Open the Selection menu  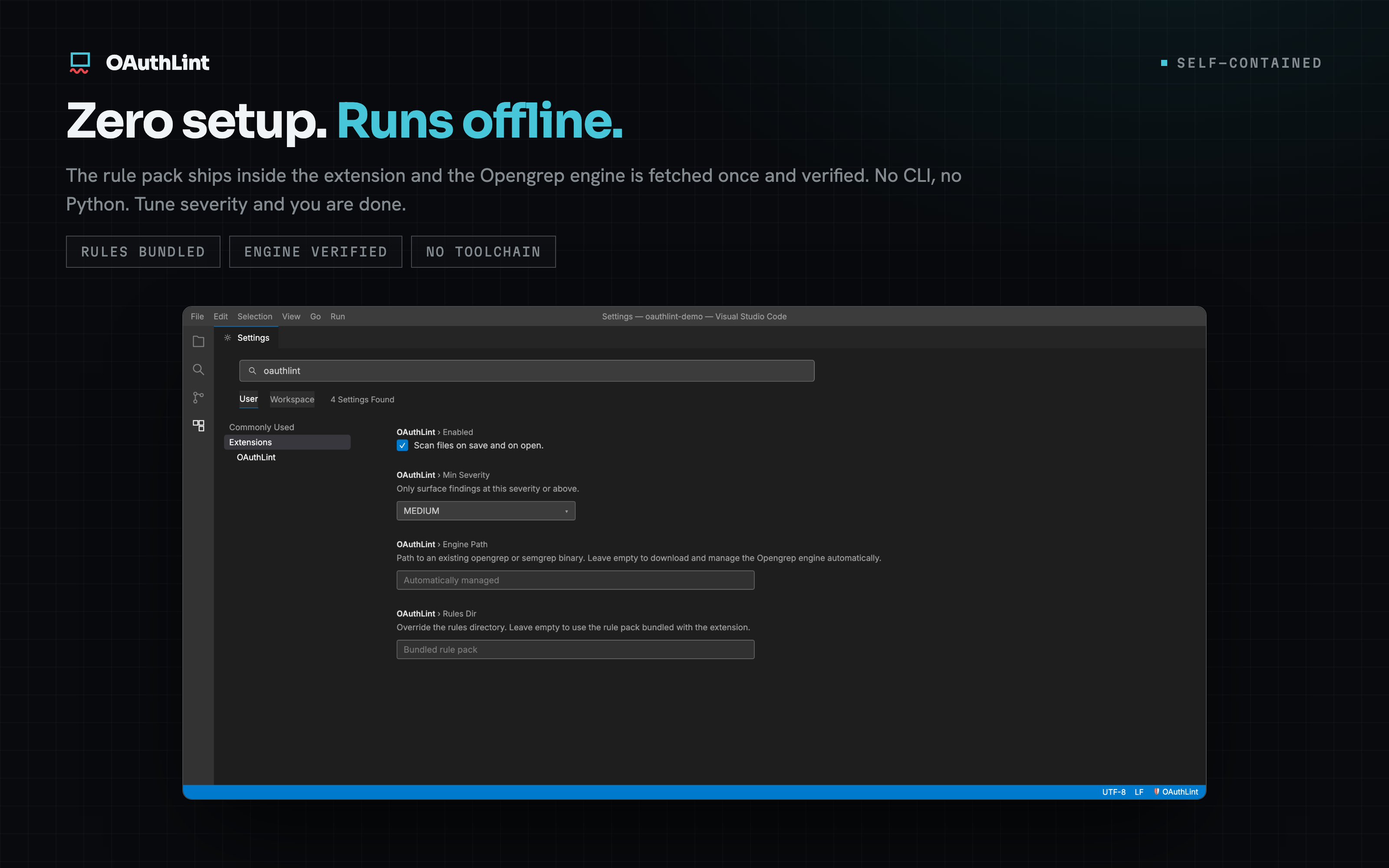tap(255, 316)
